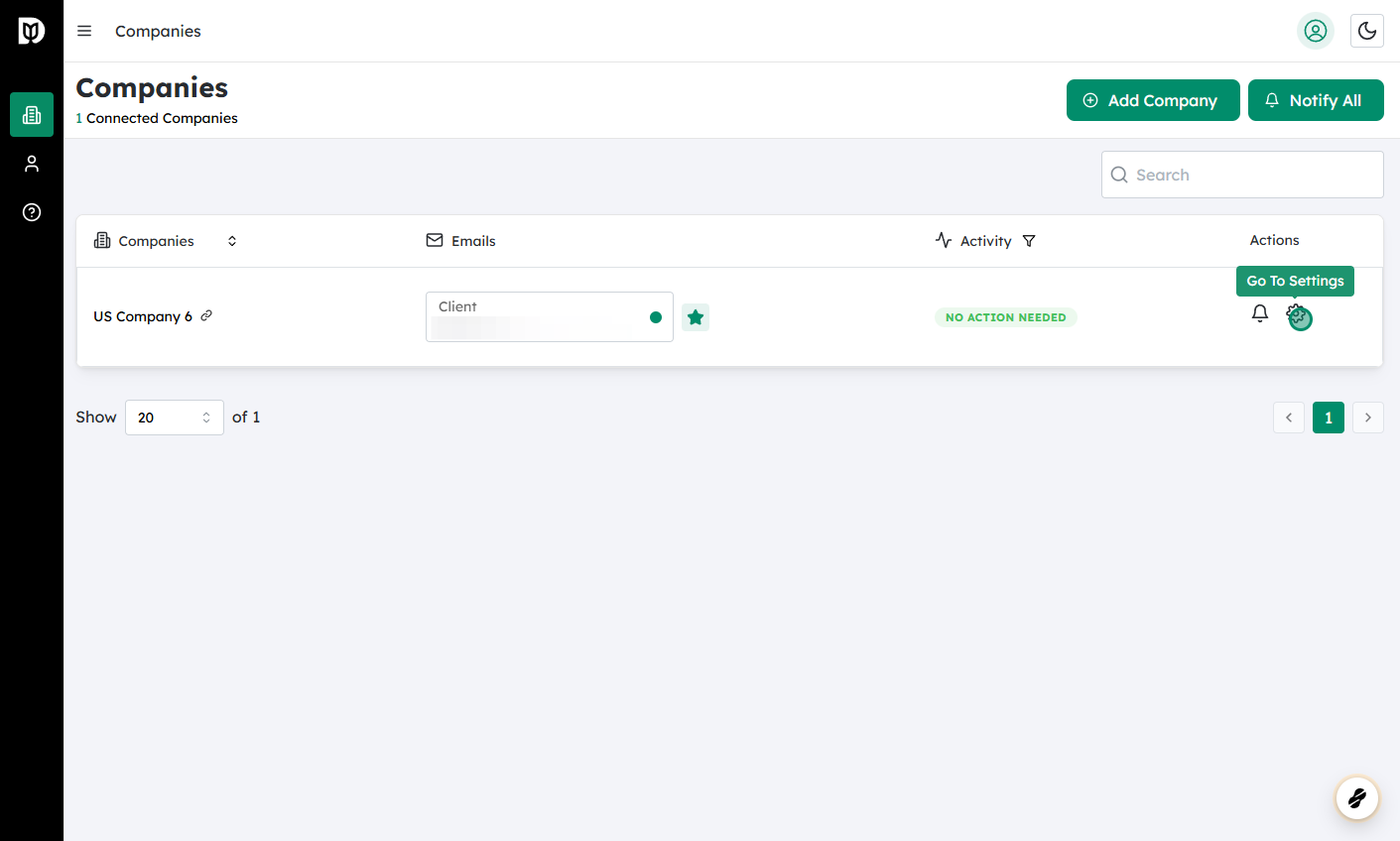Click the green status dot on the Client email
1400x841 pixels.
(656, 316)
